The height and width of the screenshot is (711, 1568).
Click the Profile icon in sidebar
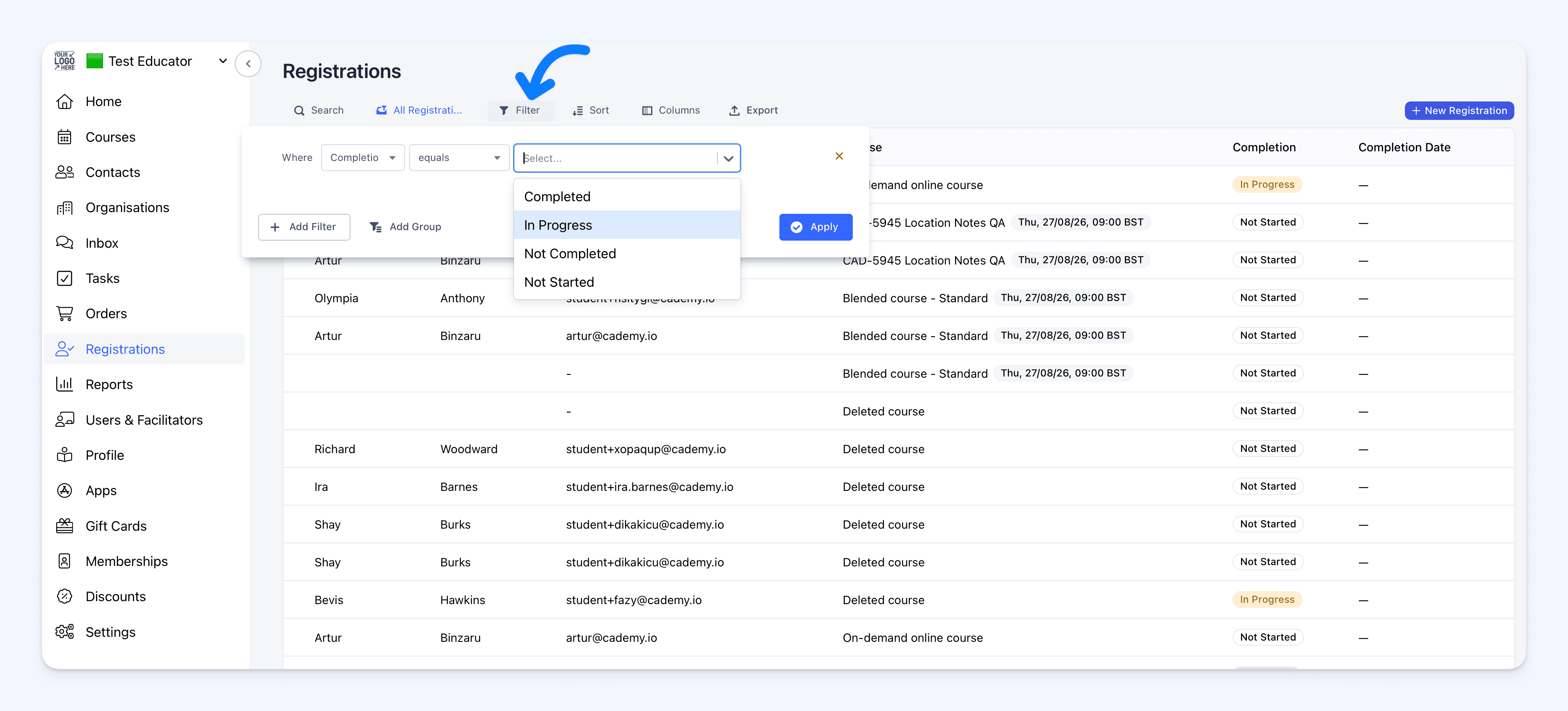pos(65,455)
